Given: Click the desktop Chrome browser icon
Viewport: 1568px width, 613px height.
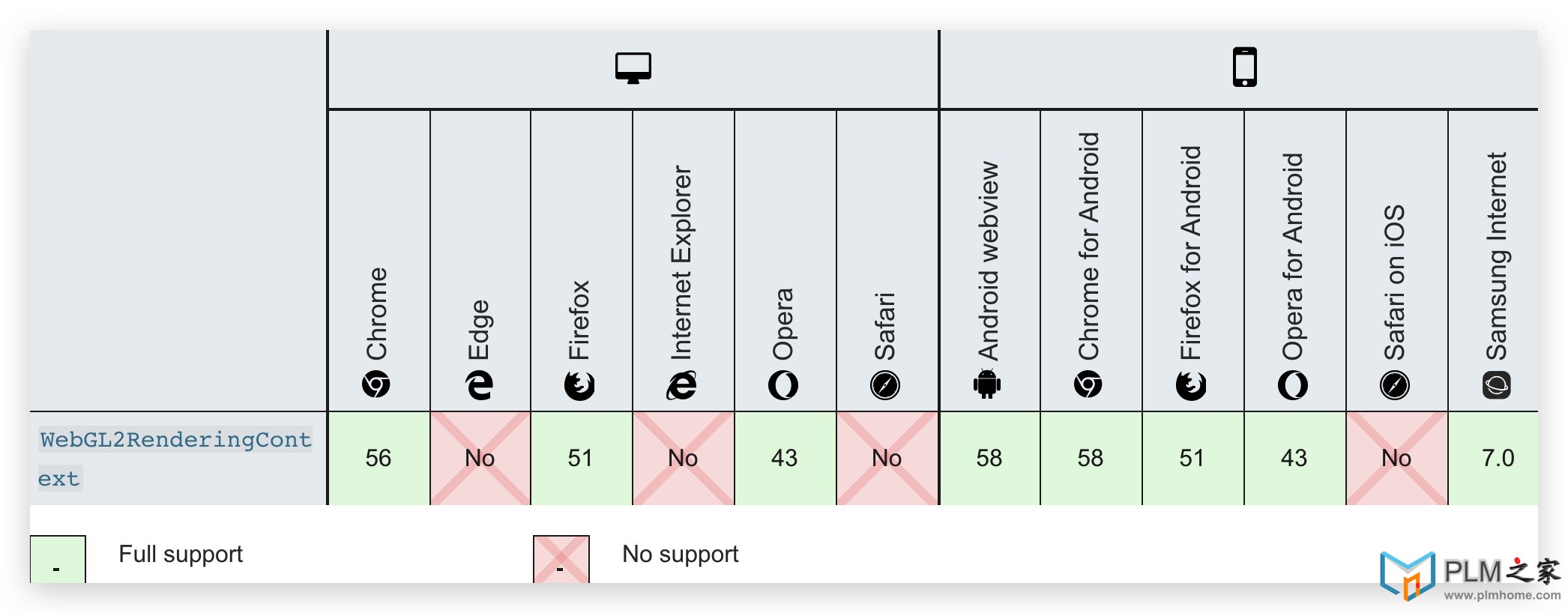Looking at the screenshot, I should point(376,384).
